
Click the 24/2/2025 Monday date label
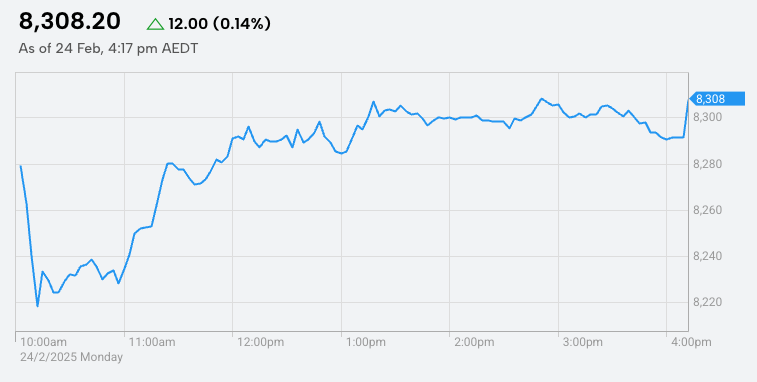(x=71, y=357)
